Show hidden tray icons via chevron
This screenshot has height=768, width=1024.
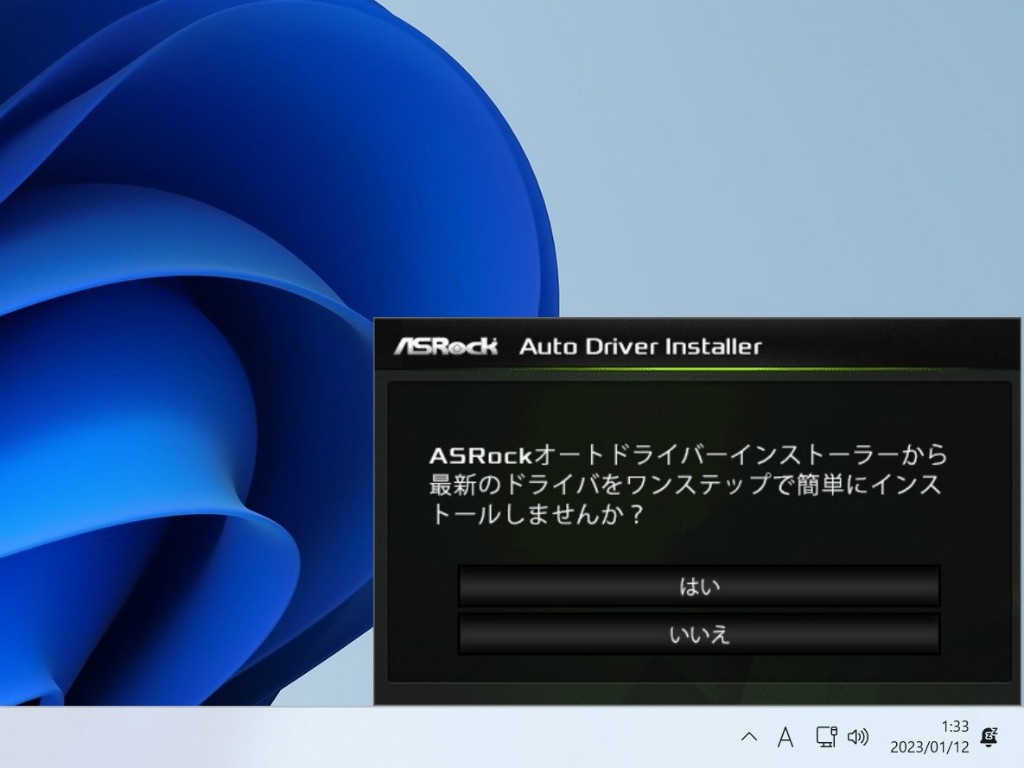click(x=748, y=737)
